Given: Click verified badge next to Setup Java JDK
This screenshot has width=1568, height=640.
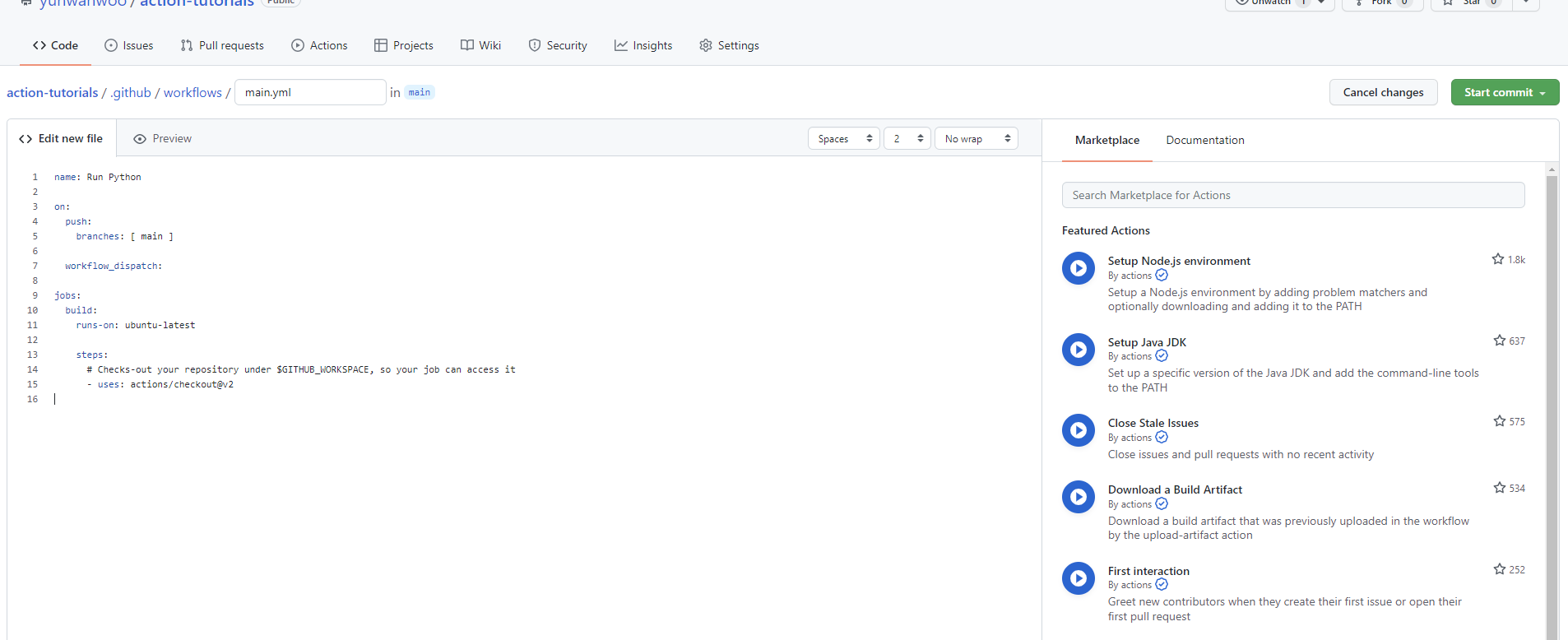Looking at the screenshot, I should point(1162,356).
